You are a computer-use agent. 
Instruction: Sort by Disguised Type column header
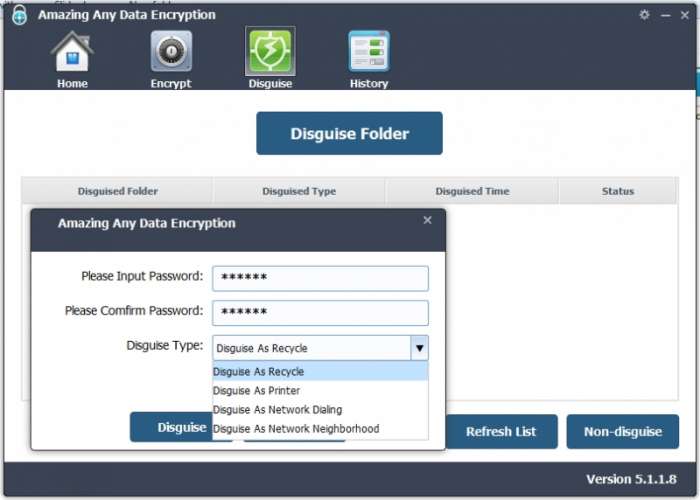pos(299,191)
